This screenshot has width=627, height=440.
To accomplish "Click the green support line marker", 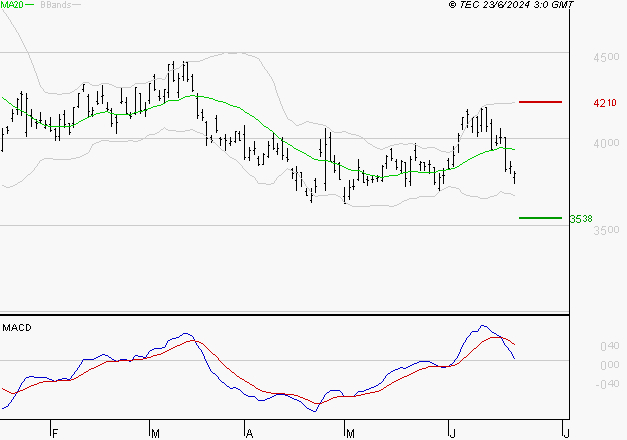I will coord(540,218).
